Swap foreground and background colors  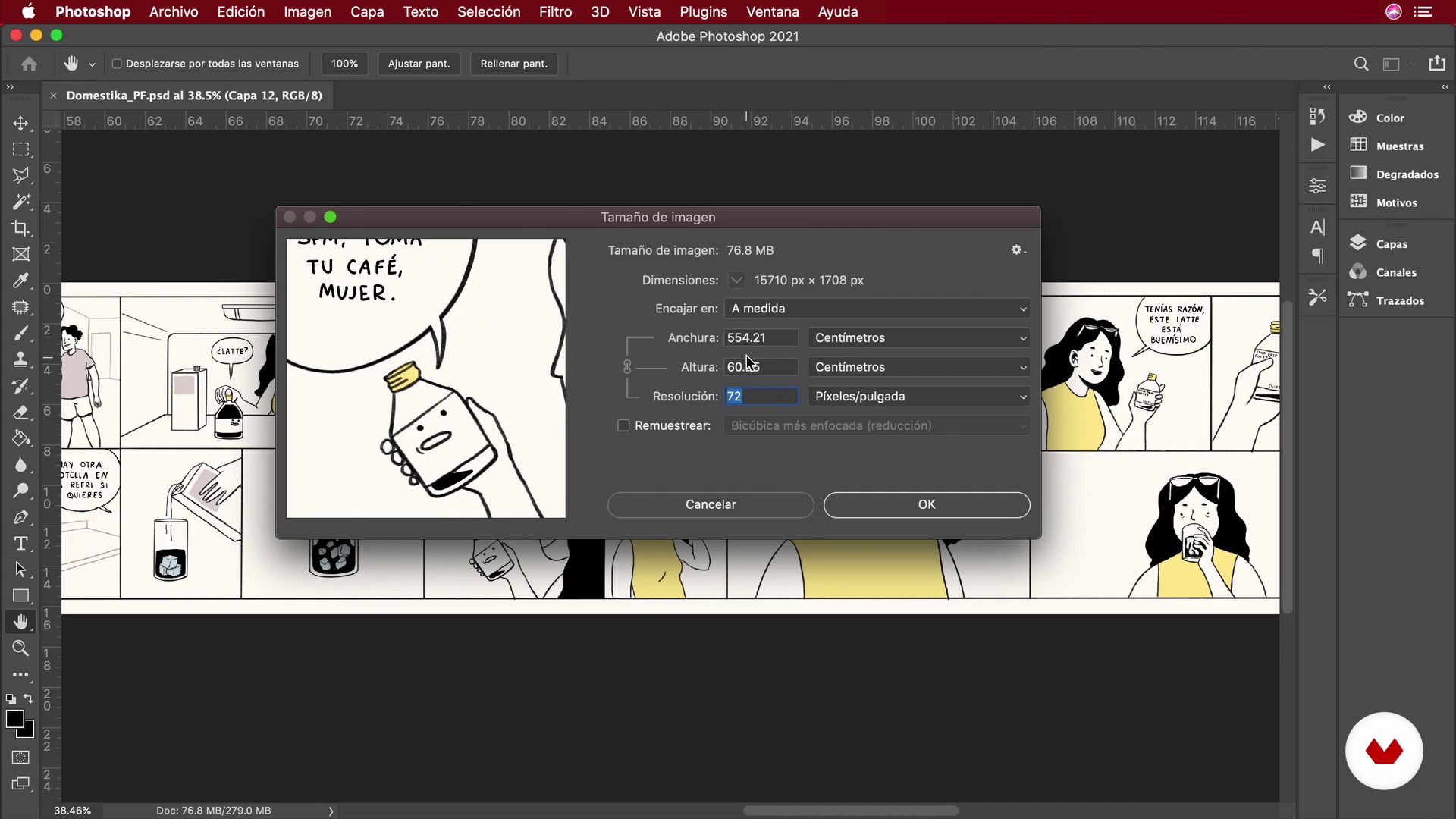click(x=28, y=698)
